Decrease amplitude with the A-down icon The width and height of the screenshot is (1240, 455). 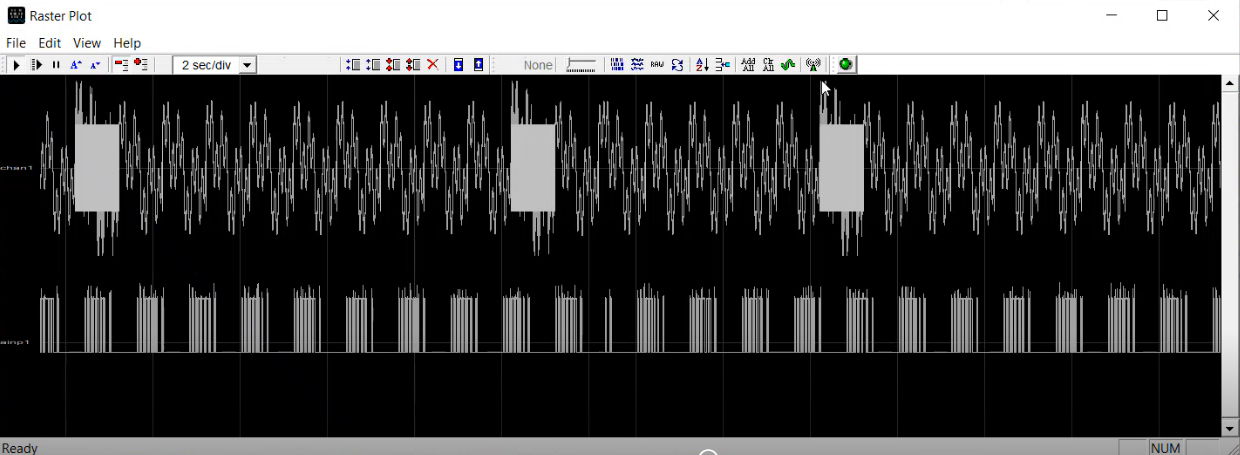[95, 65]
